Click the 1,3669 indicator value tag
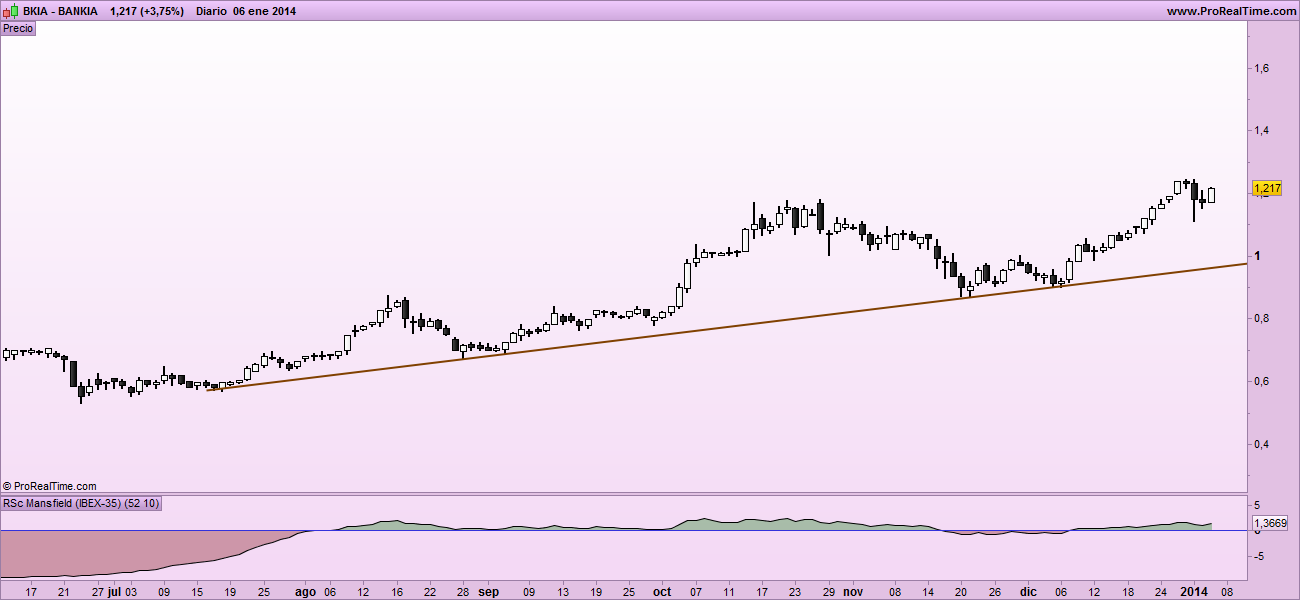The width and height of the screenshot is (1300, 600). [x=1270, y=523]
